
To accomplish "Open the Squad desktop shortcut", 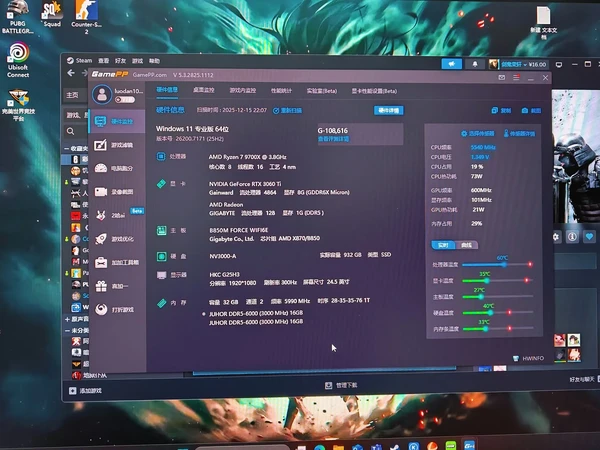I will pyautogui.click(x=52, y=14).
